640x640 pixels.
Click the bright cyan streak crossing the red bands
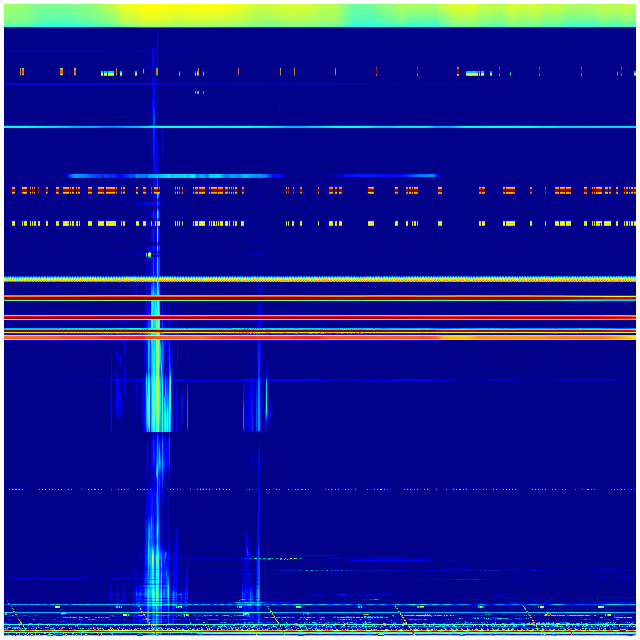tap(155, 310)
